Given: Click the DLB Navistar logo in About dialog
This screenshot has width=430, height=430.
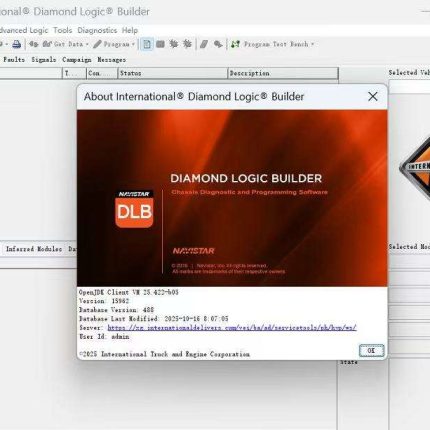Looking at the screenshot, I should coord(134,209).
